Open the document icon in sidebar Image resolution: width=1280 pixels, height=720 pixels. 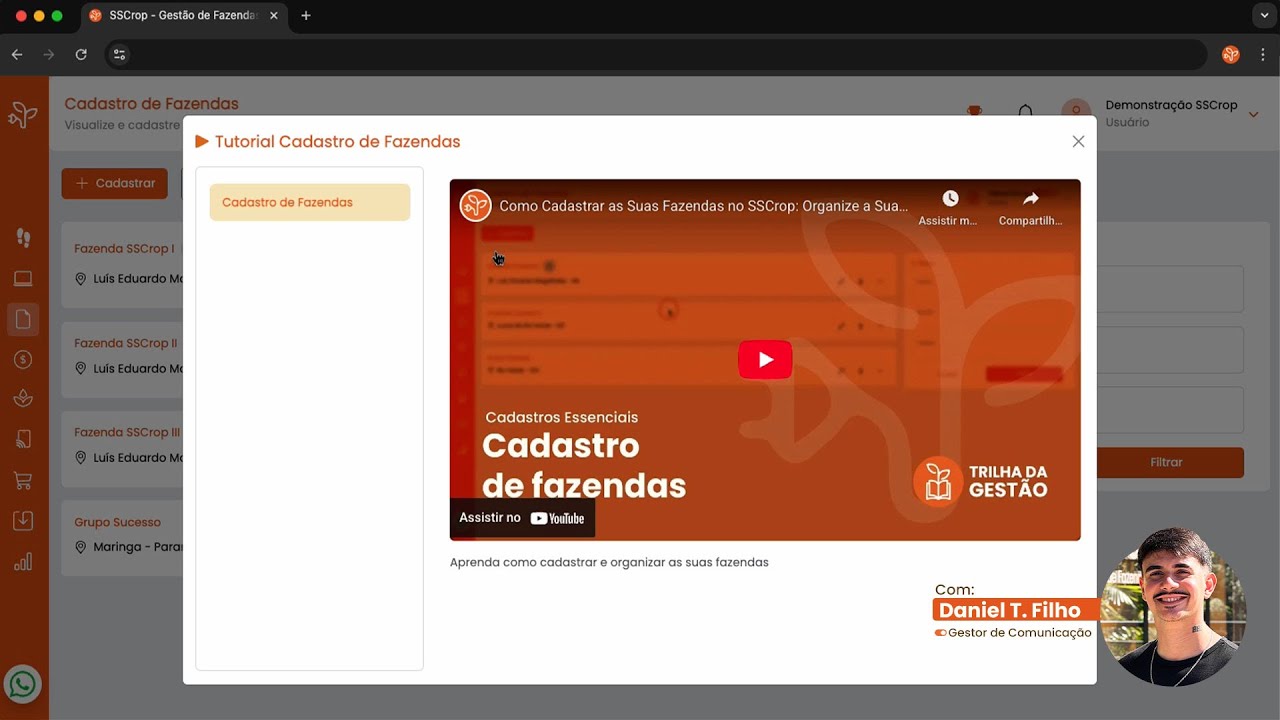tap(23, 319)
